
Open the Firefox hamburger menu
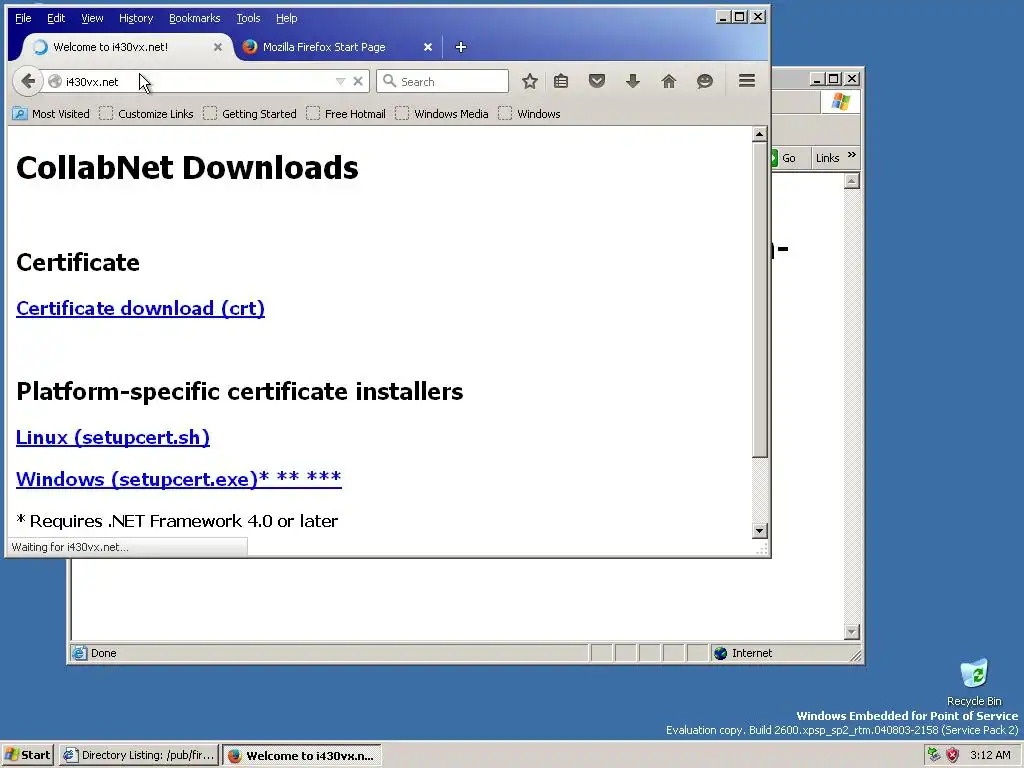(747, 80)
